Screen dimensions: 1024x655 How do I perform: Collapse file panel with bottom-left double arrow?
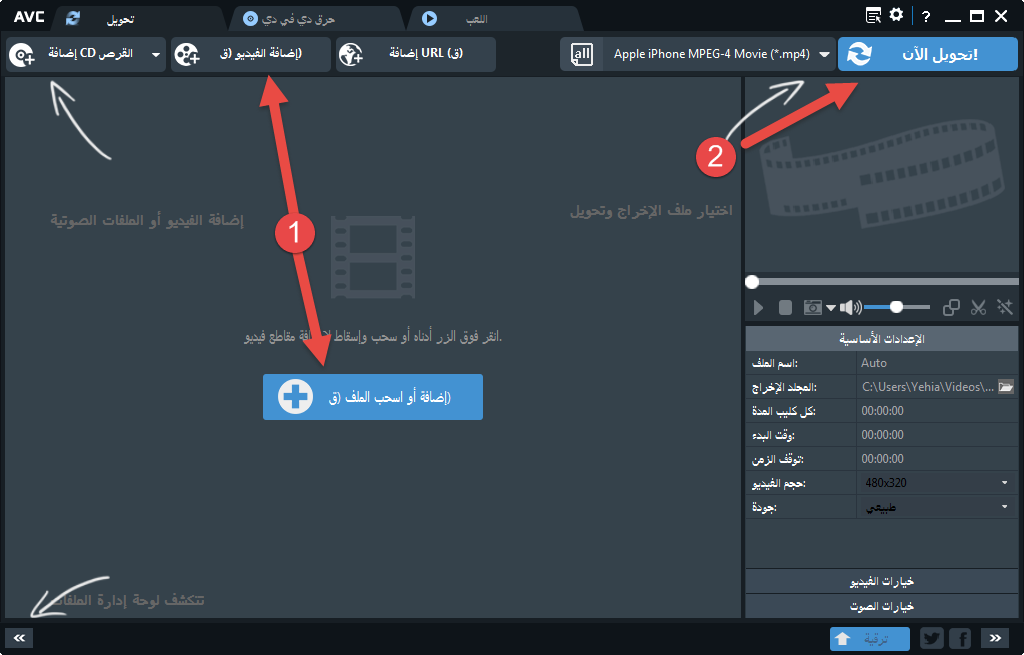pyautogui.click(x=19, y=638)
